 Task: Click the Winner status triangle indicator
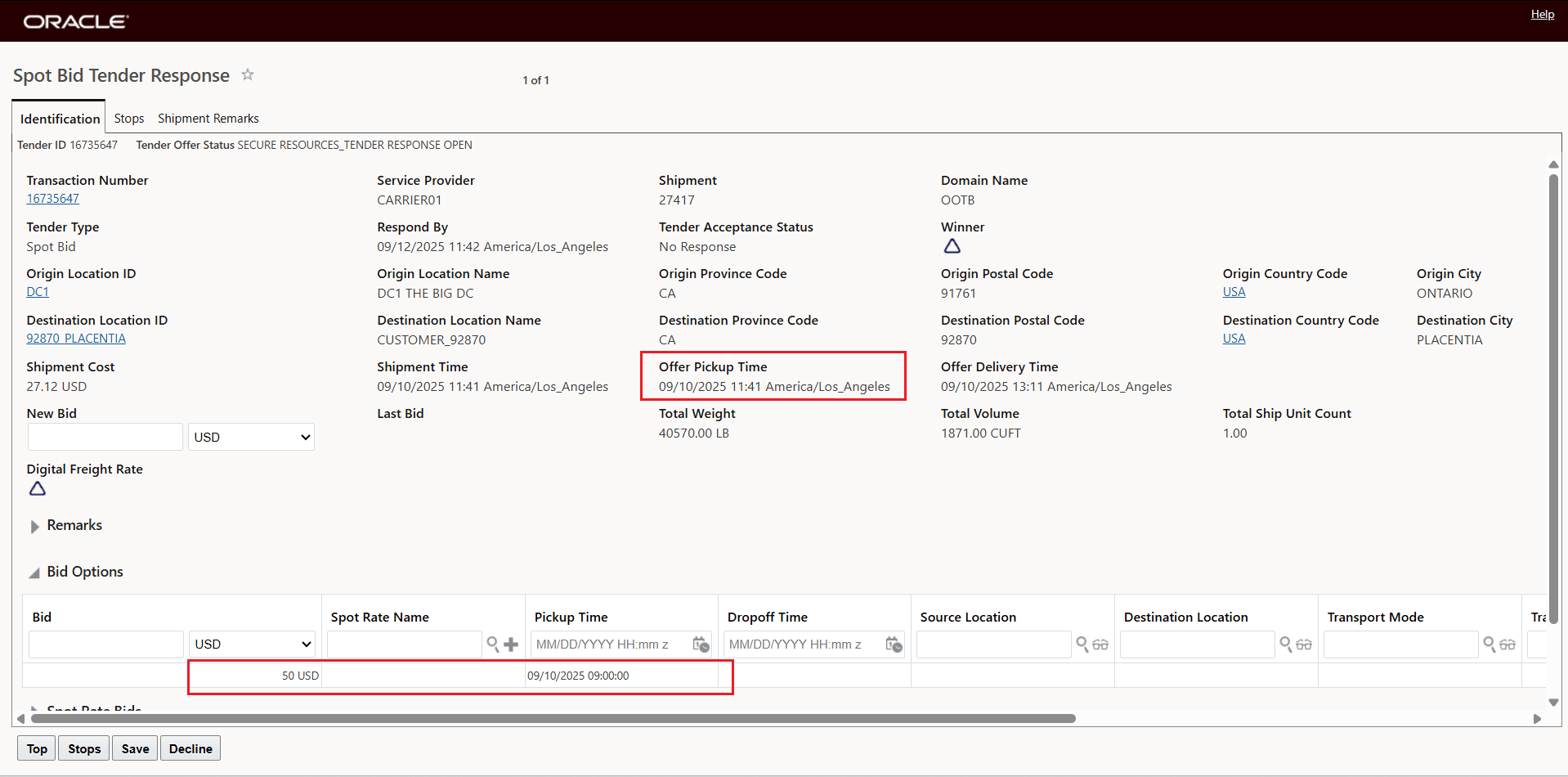(952, 245)
